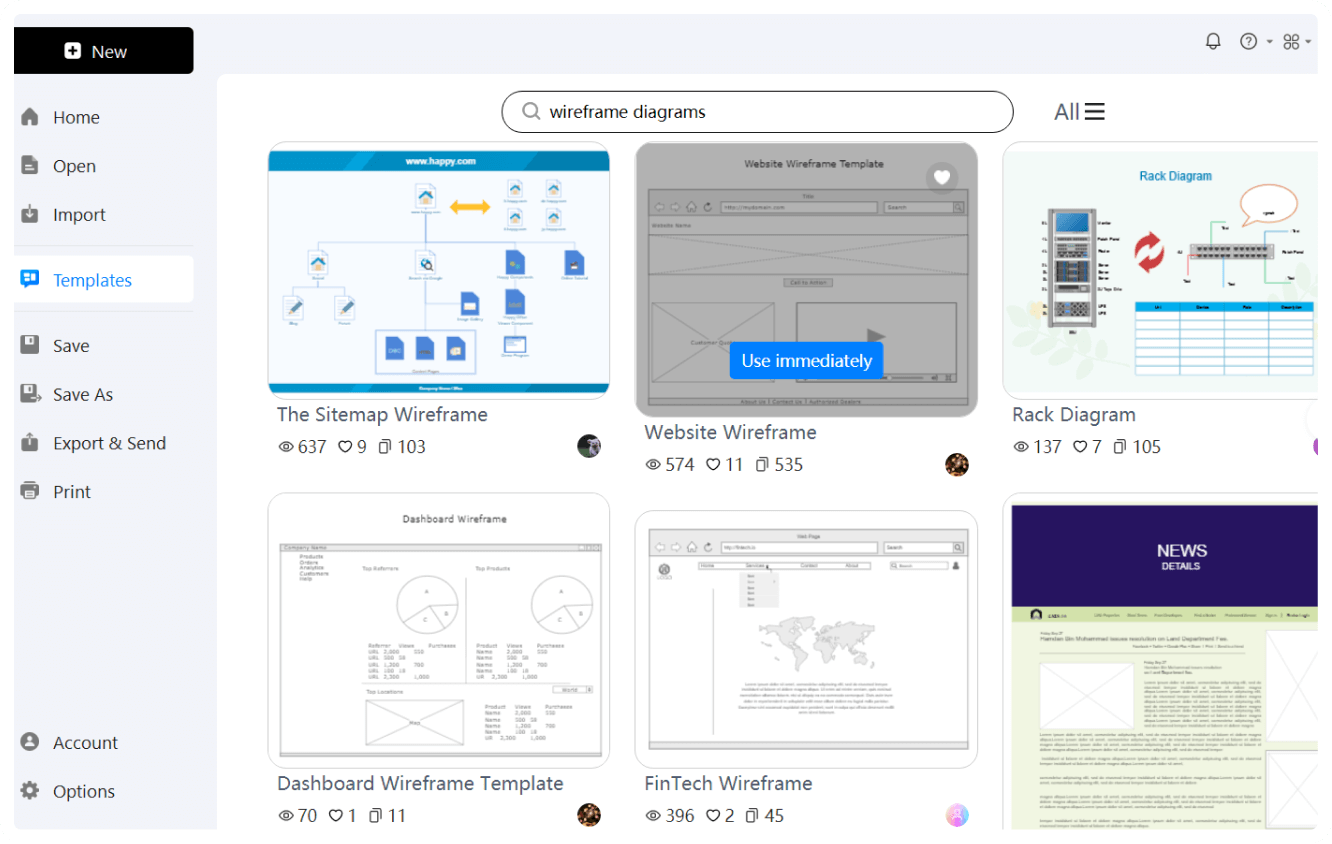The image size is (1332, 844).
Task: Click the Print printer icon
Action: click(30, 491)
